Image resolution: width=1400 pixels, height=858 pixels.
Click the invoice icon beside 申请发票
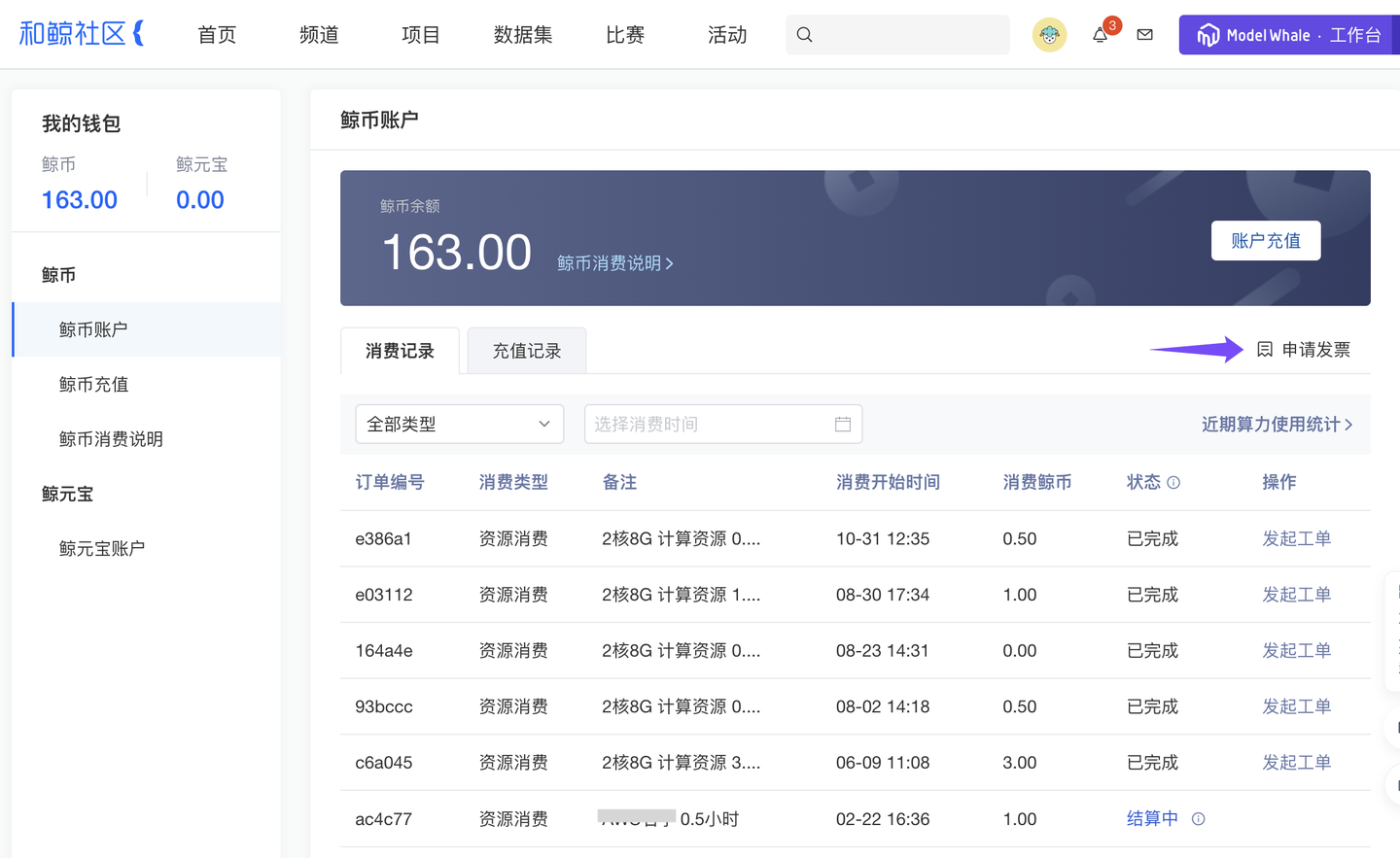click(1264, 350)
